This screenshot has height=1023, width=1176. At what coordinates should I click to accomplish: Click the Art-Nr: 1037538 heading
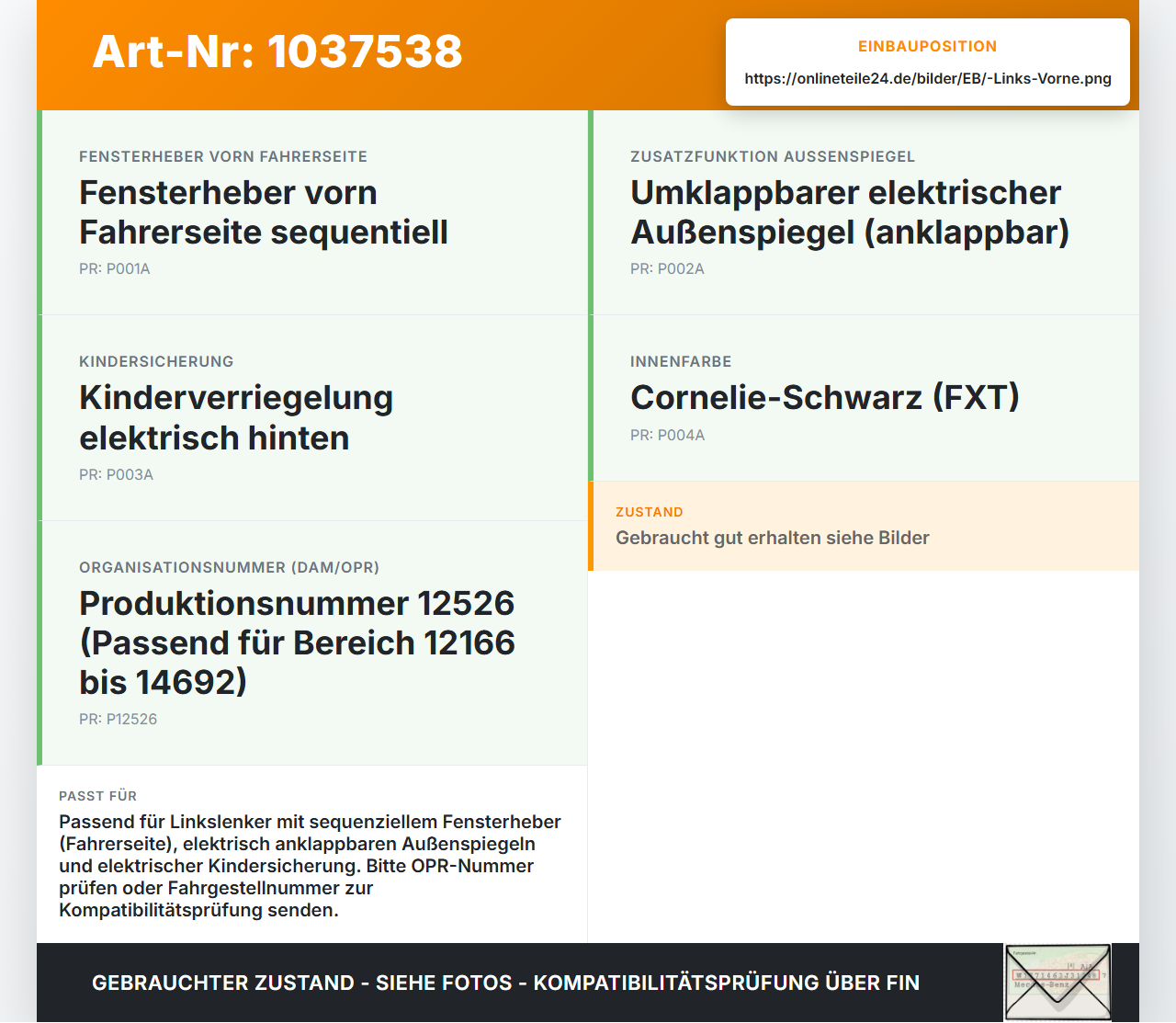click(x=277, y=51)
